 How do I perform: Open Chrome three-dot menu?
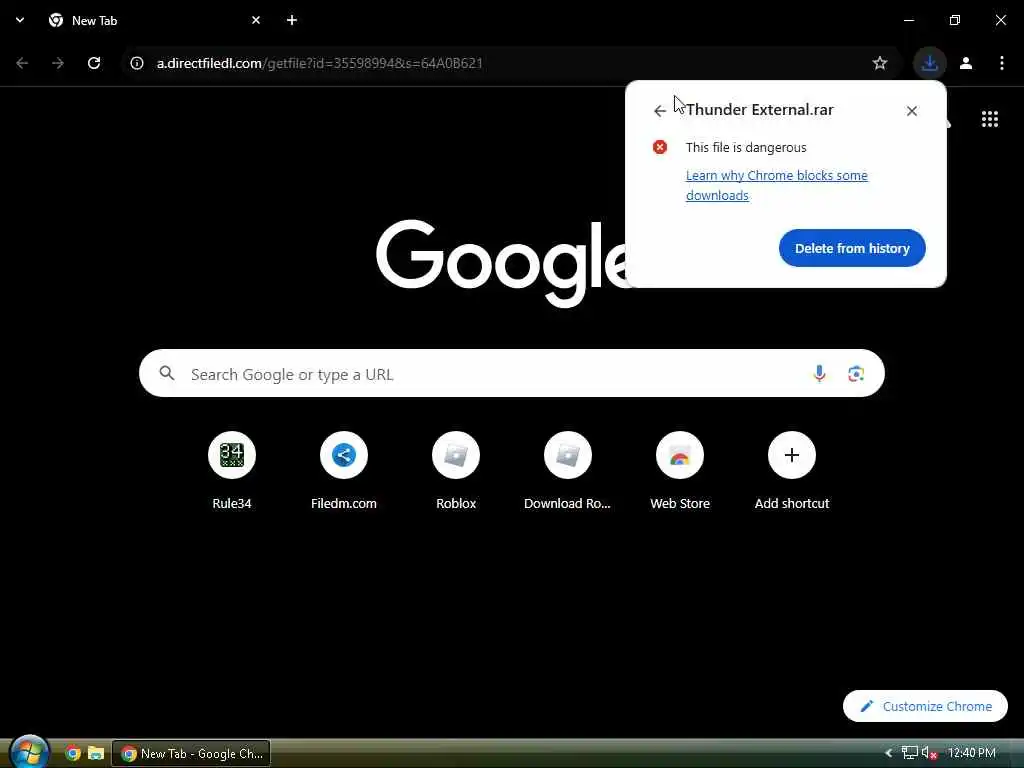tap(1002, 63)
